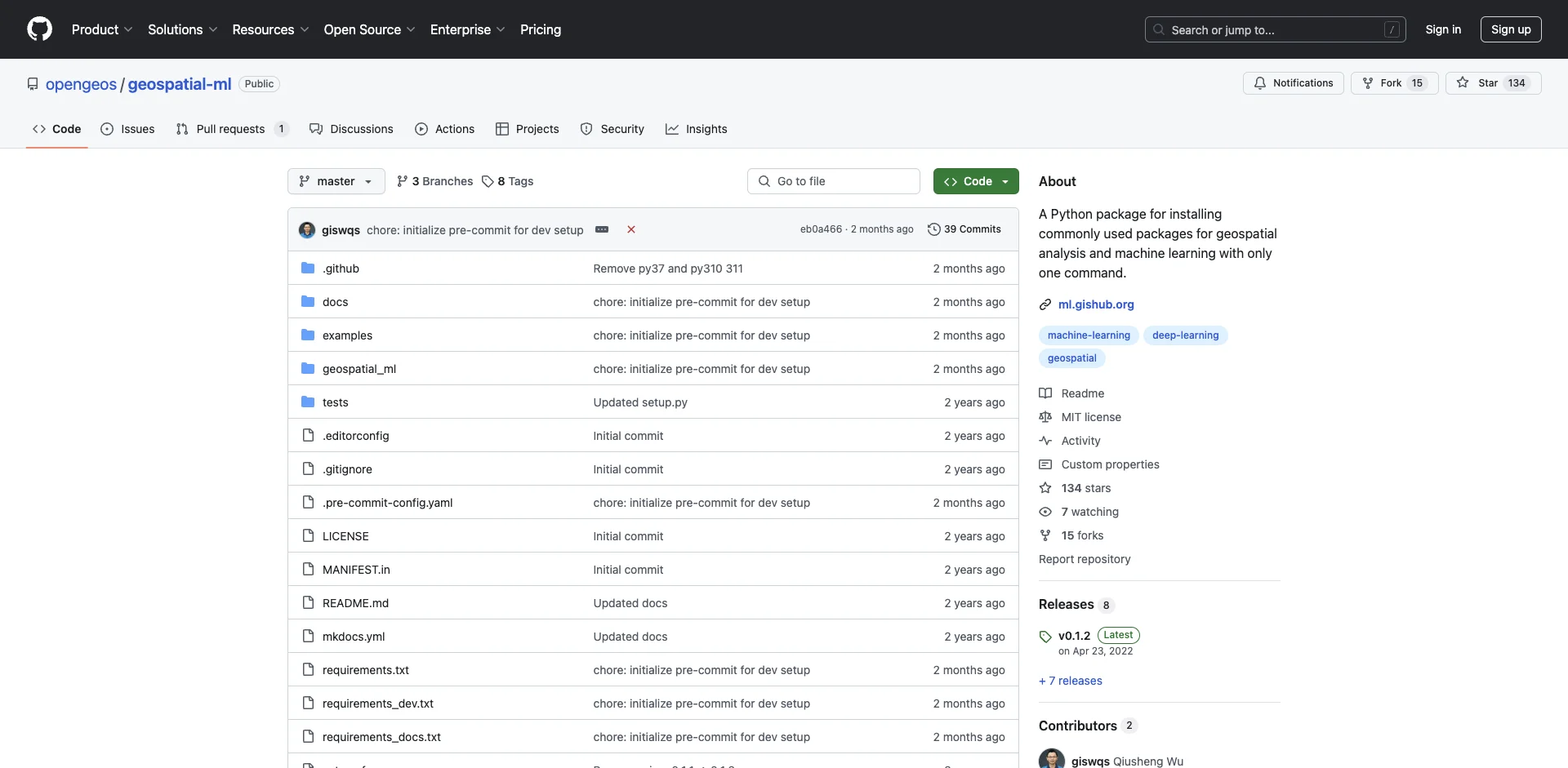The image size is (1568, 768).
Task: Click the Go to file search field
Action: pos(833,181)
